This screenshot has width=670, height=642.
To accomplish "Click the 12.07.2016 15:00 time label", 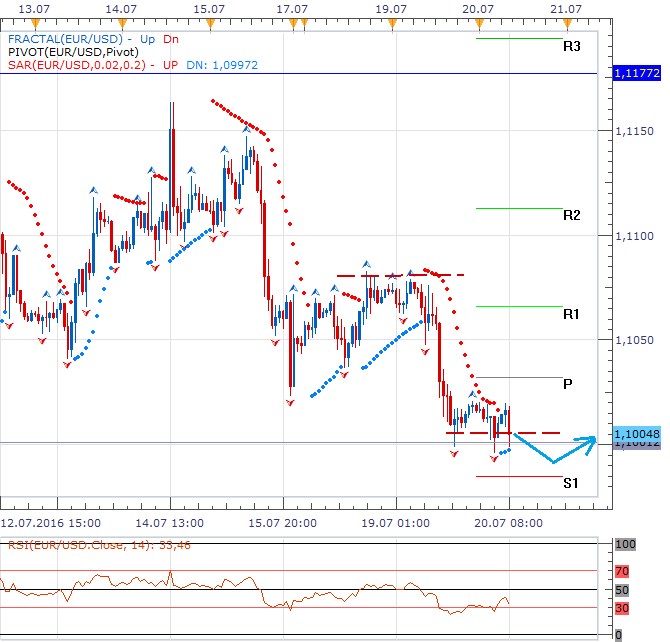I will click(x=50, y=523).
